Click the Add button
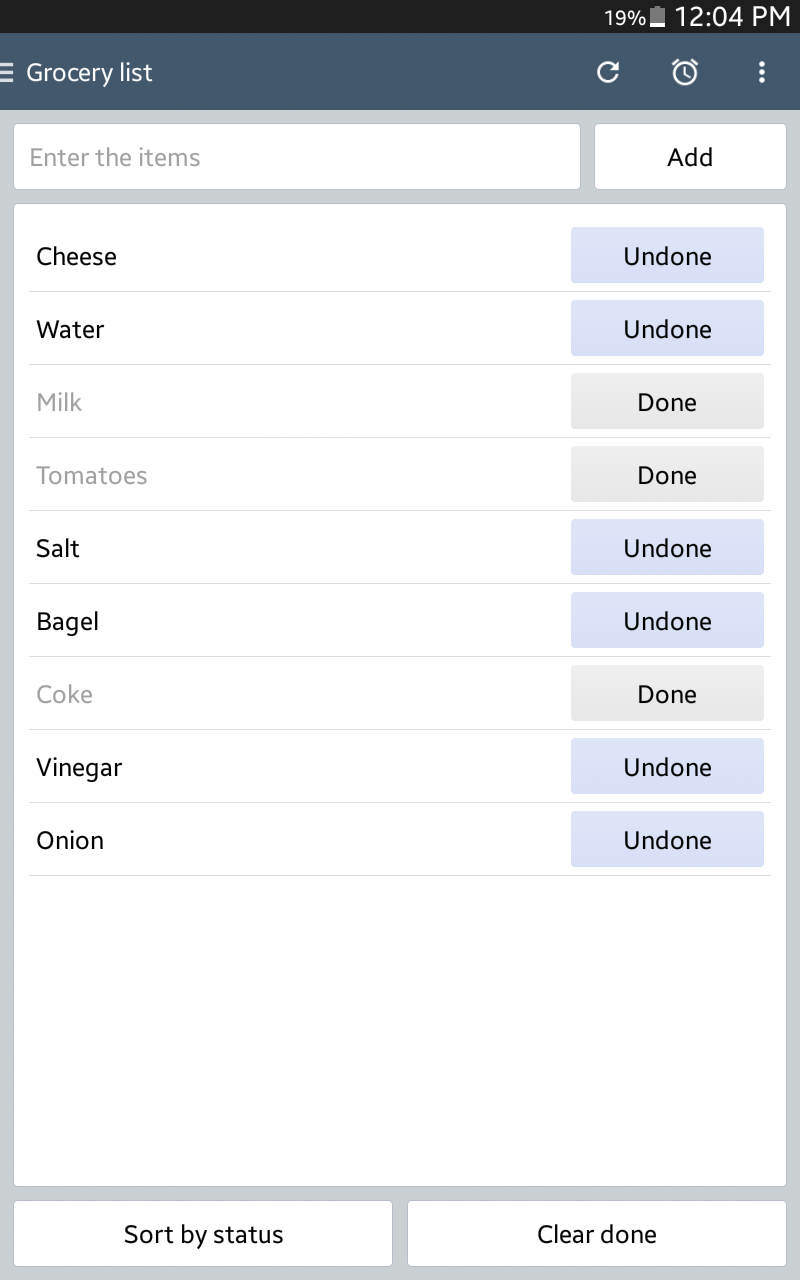Image resolution: width=800 pixels, height=1280 pixels. 690,157
